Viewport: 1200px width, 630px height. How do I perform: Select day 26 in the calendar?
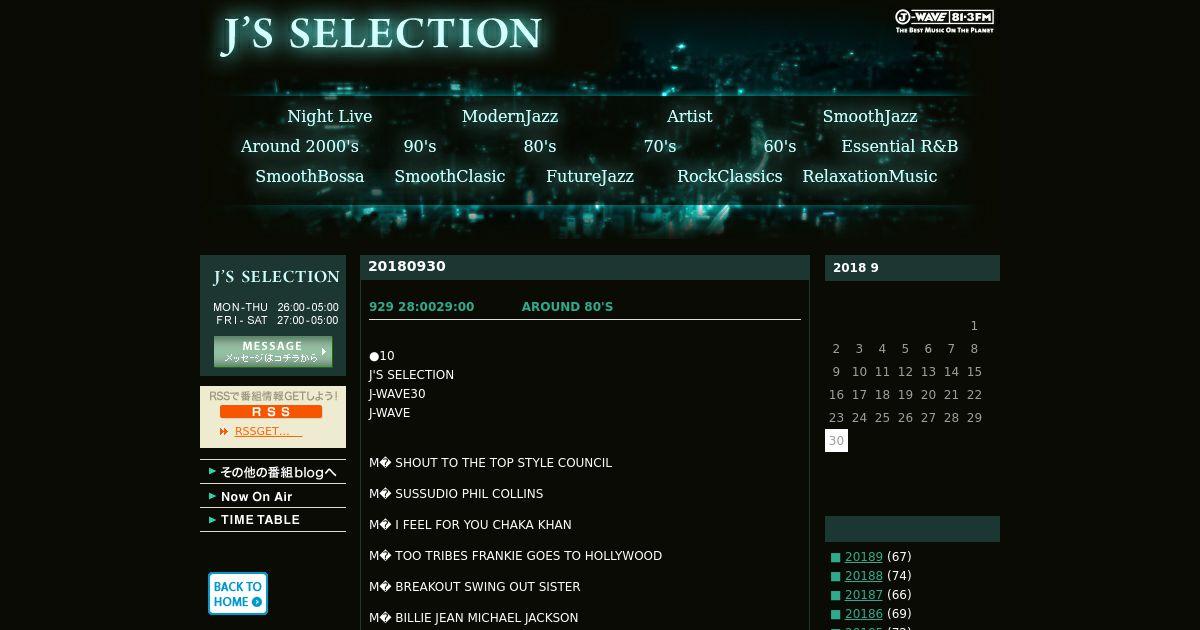coord(905,418)
